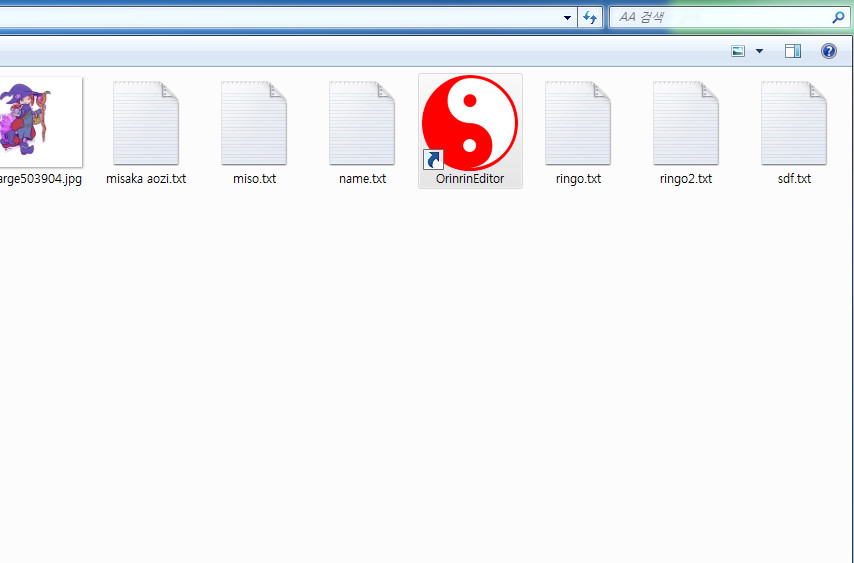854x563 pixels.
Task: Select the sdf.txt document icon
Action: coord(794,123)
